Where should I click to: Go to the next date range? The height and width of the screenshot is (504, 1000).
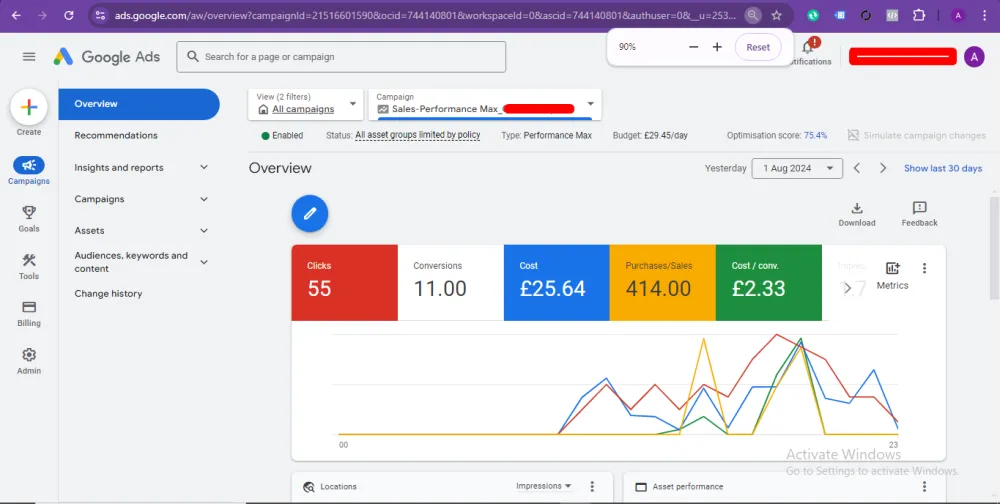883,168
